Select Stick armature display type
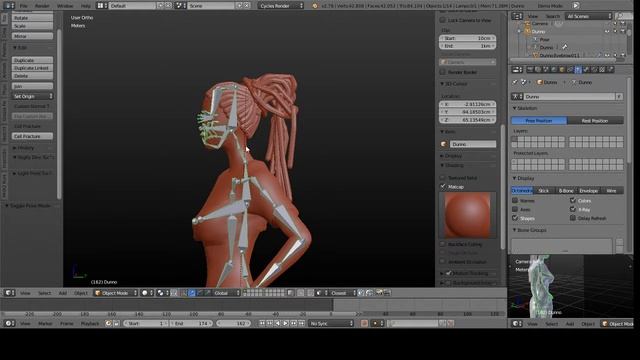 [544, 191]
